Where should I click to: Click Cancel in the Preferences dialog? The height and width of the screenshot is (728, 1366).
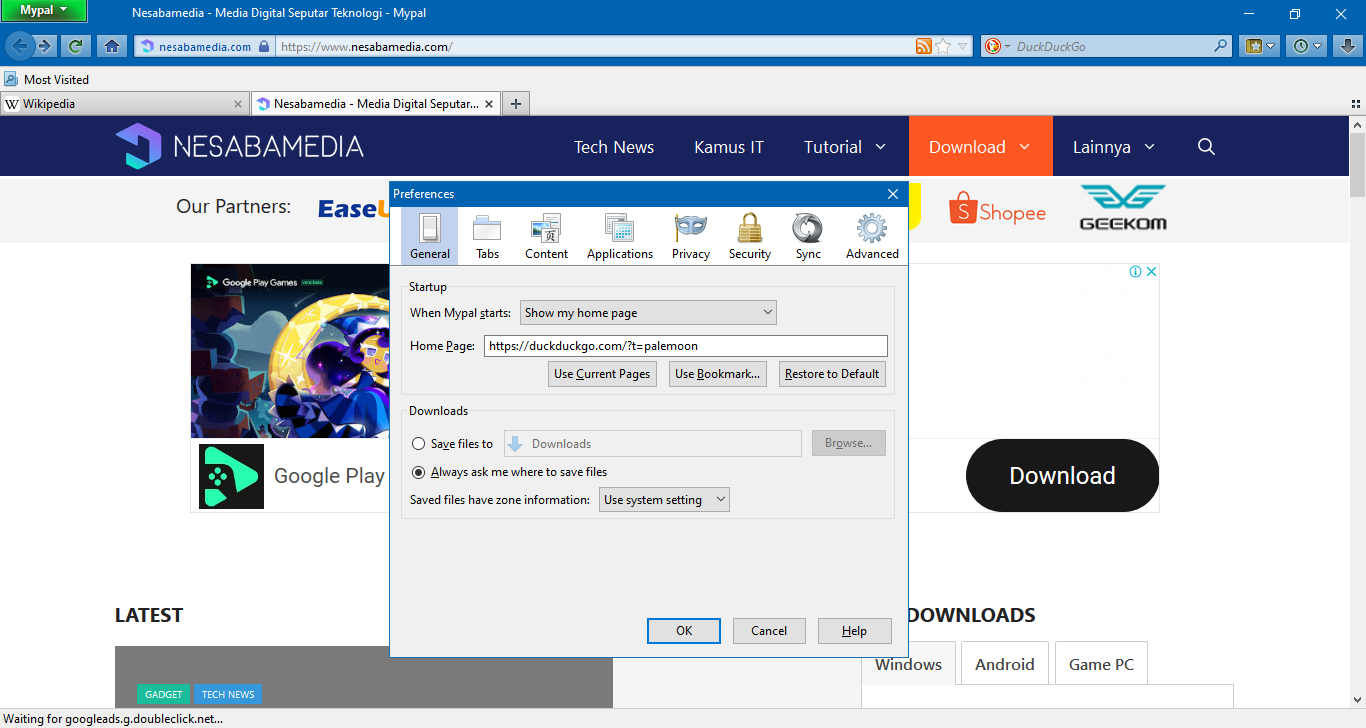click(769, 631)
